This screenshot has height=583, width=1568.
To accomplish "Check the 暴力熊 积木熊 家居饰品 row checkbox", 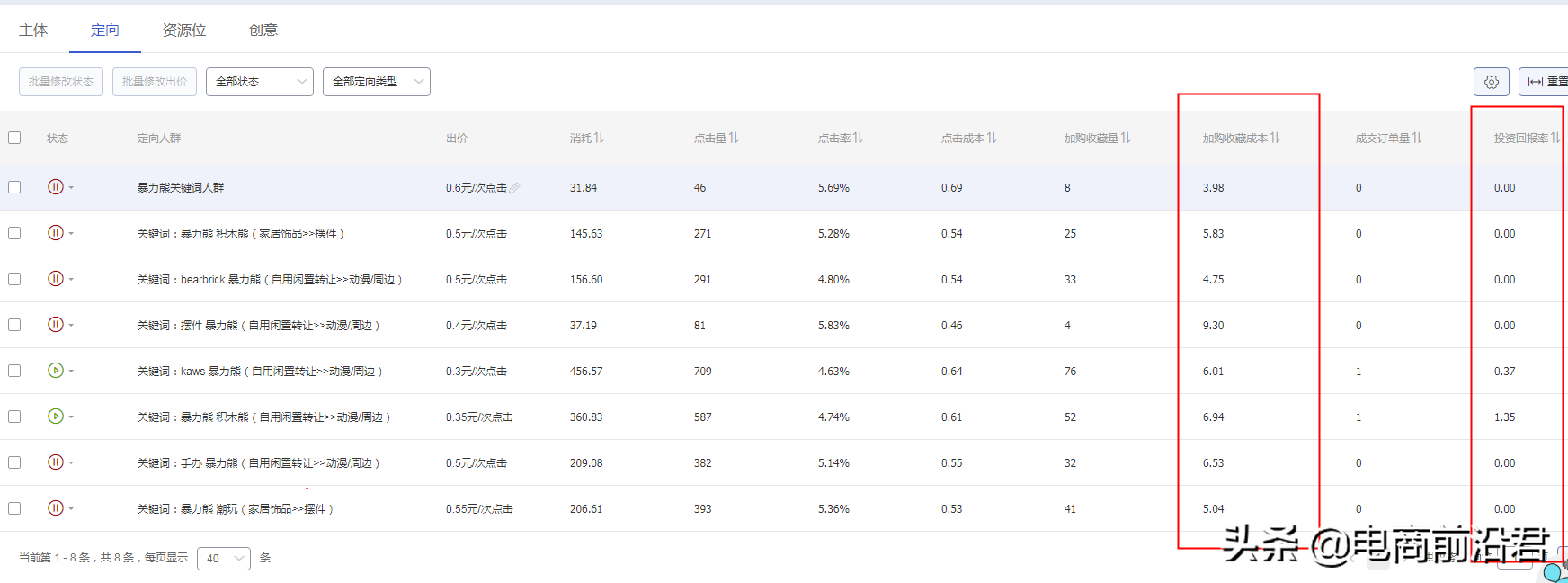I will (x=14, y=233).
